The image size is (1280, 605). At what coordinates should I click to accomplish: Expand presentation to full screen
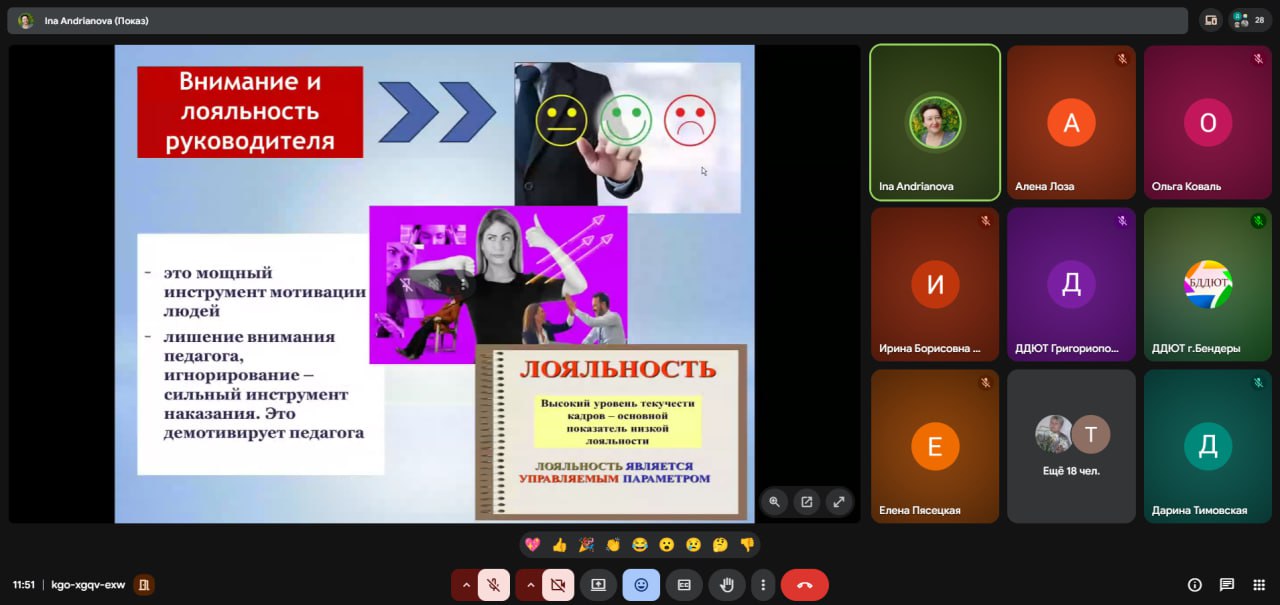(838, 502)
